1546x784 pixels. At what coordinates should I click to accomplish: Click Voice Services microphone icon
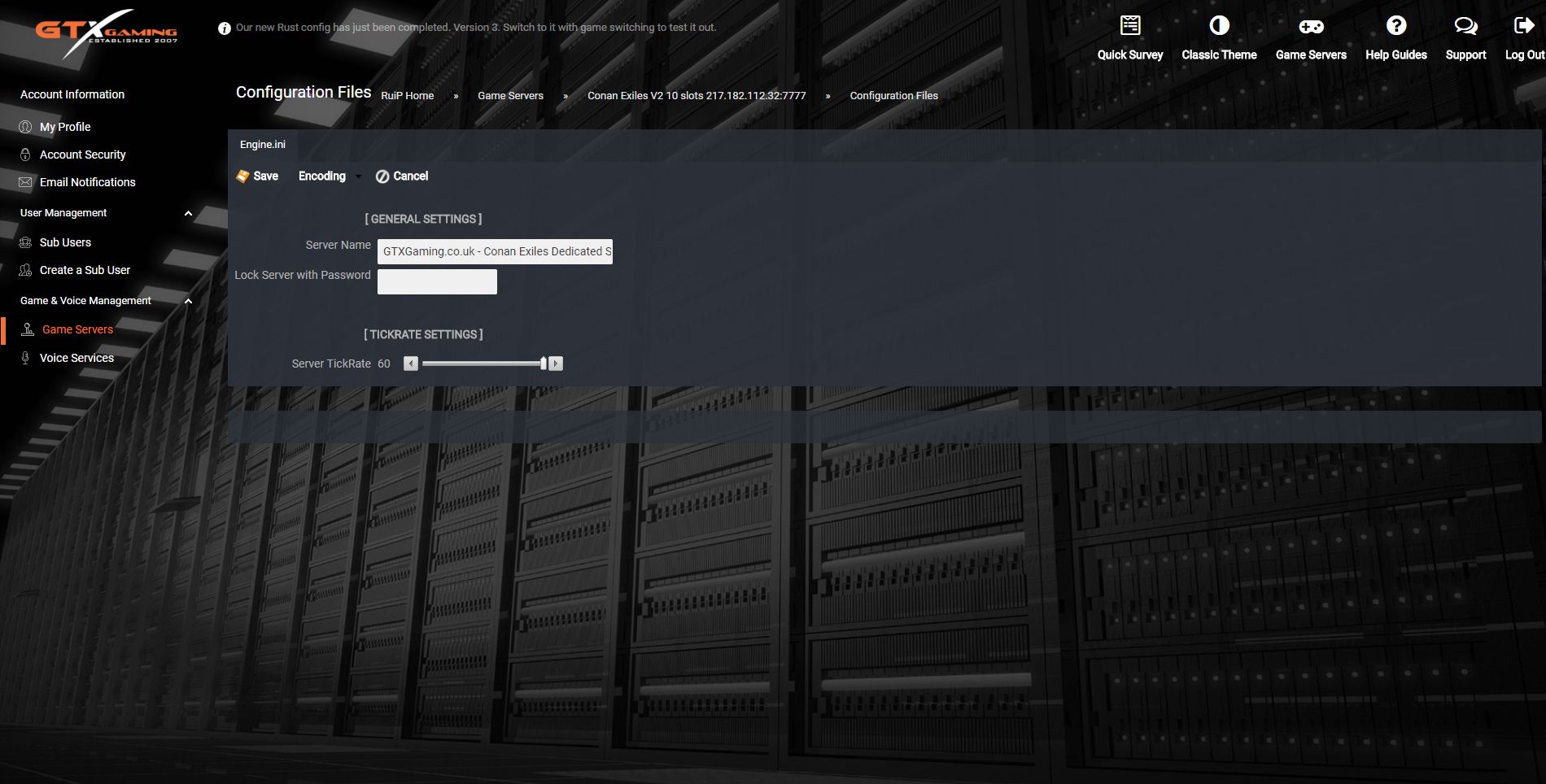point(25,358)
